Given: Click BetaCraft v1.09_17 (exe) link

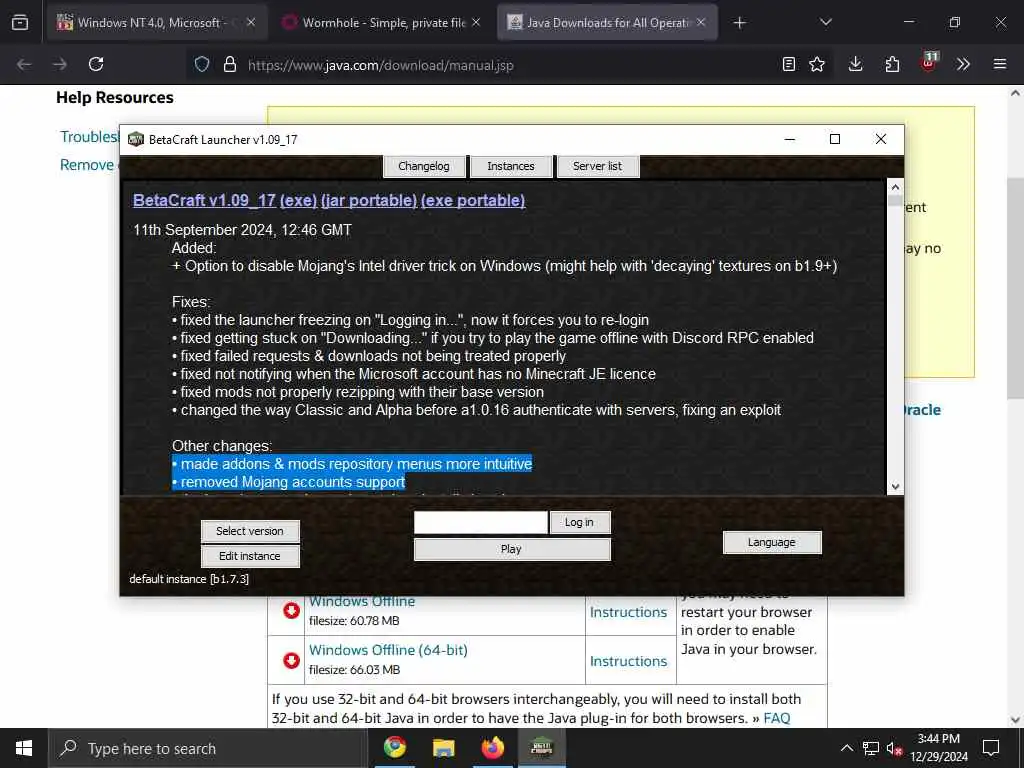Looking at the screenshot, I should pos(225,200).
